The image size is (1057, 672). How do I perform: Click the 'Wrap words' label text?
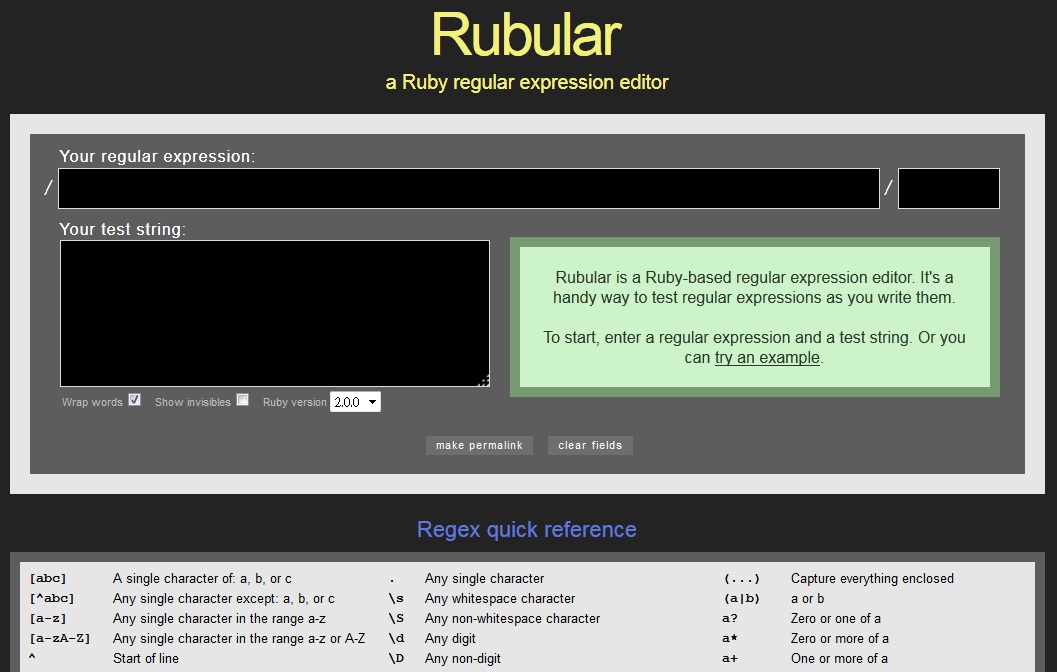coord(92,402)
